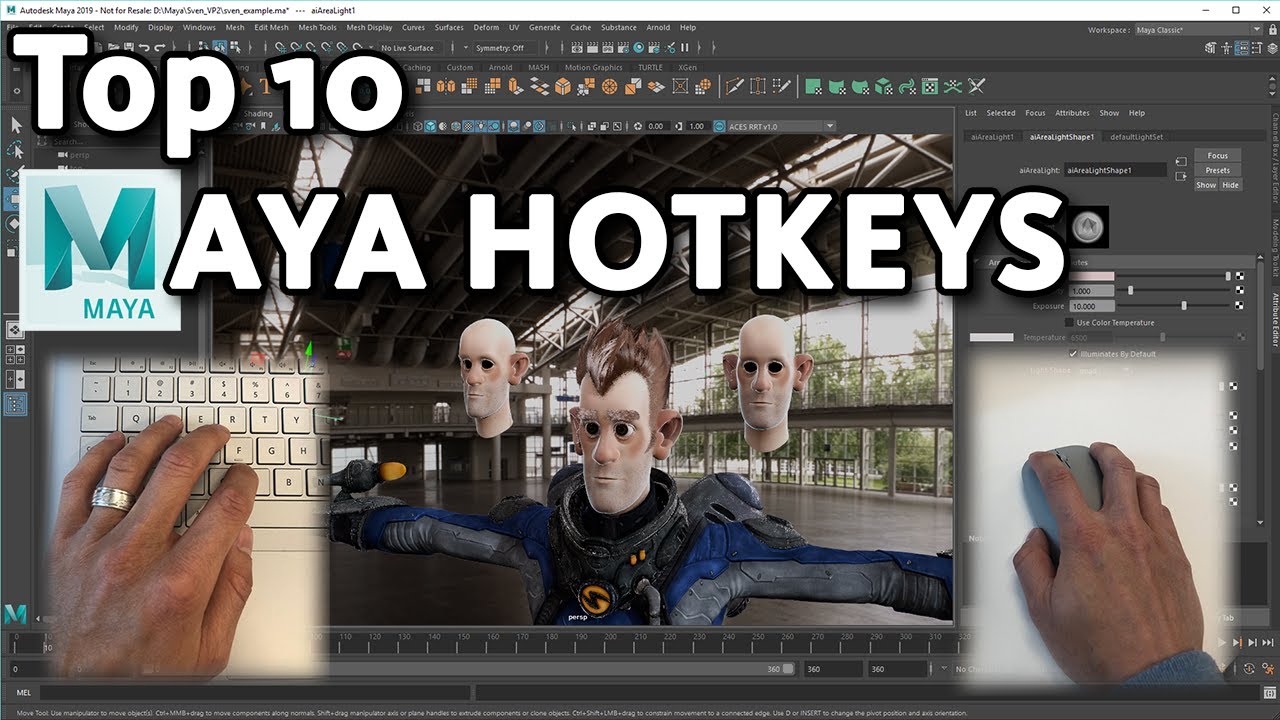Click the Exposure slider handle
This screenshot has height=720, width=1280.
[1184, 305]
